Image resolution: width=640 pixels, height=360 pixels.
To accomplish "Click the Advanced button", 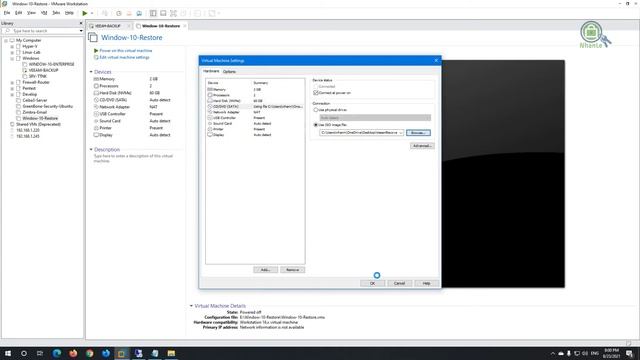I will [x=422, y=146].
